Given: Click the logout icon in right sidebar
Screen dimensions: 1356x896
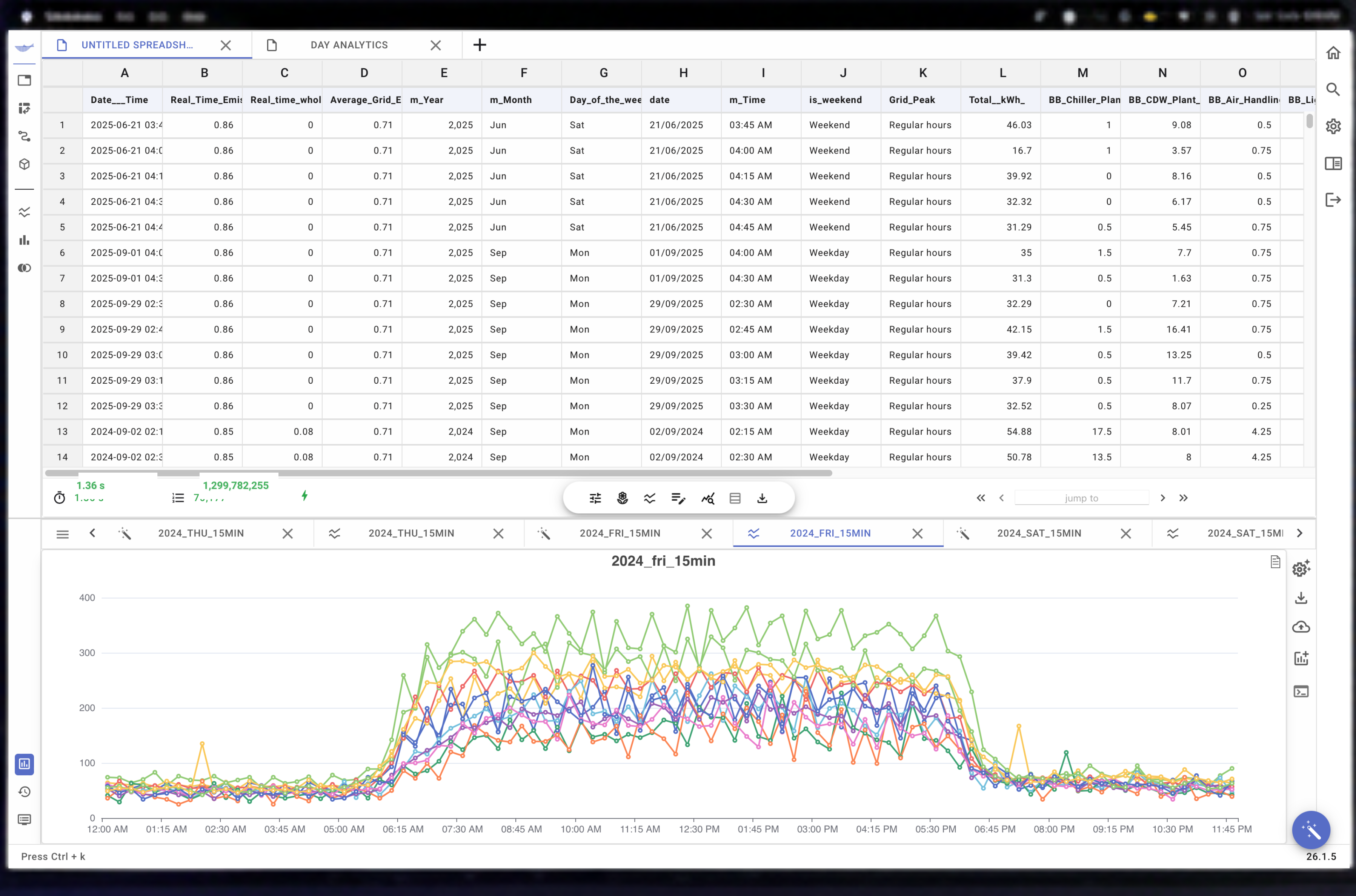Looking at the screenshot, I should (1333, 200).
